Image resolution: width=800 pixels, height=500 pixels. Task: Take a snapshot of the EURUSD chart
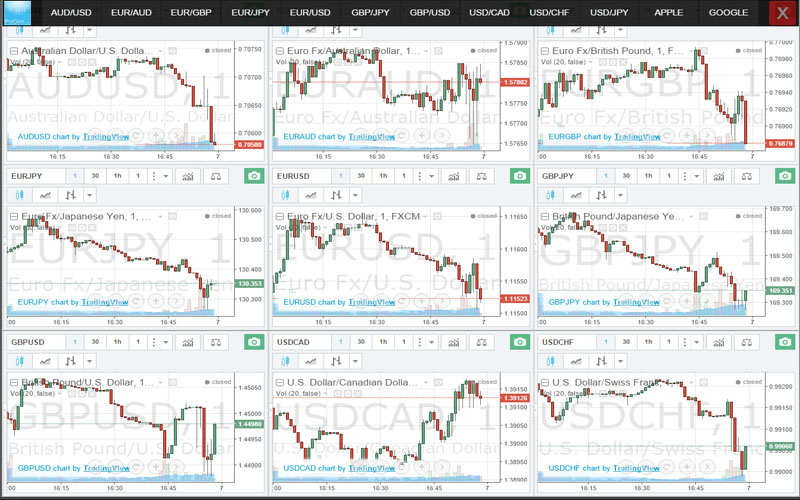519,176
